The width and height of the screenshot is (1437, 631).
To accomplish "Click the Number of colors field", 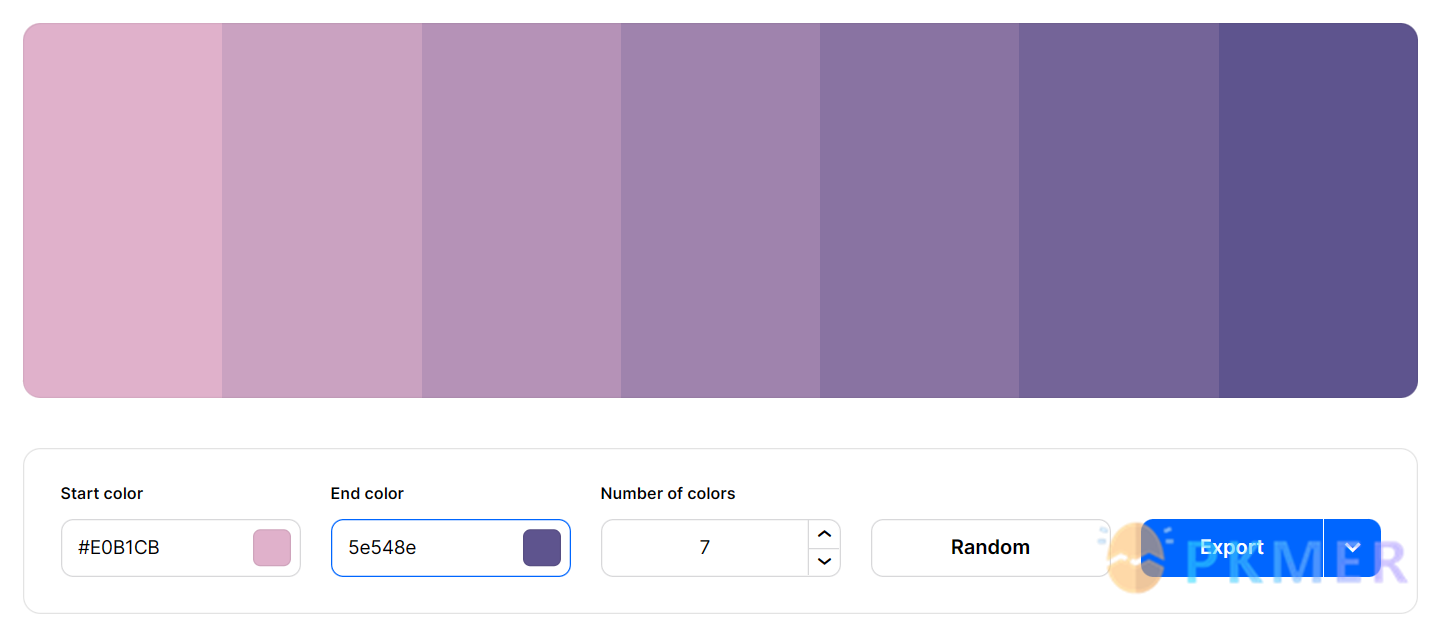I will pyautogui.click(x=705, y=548).
